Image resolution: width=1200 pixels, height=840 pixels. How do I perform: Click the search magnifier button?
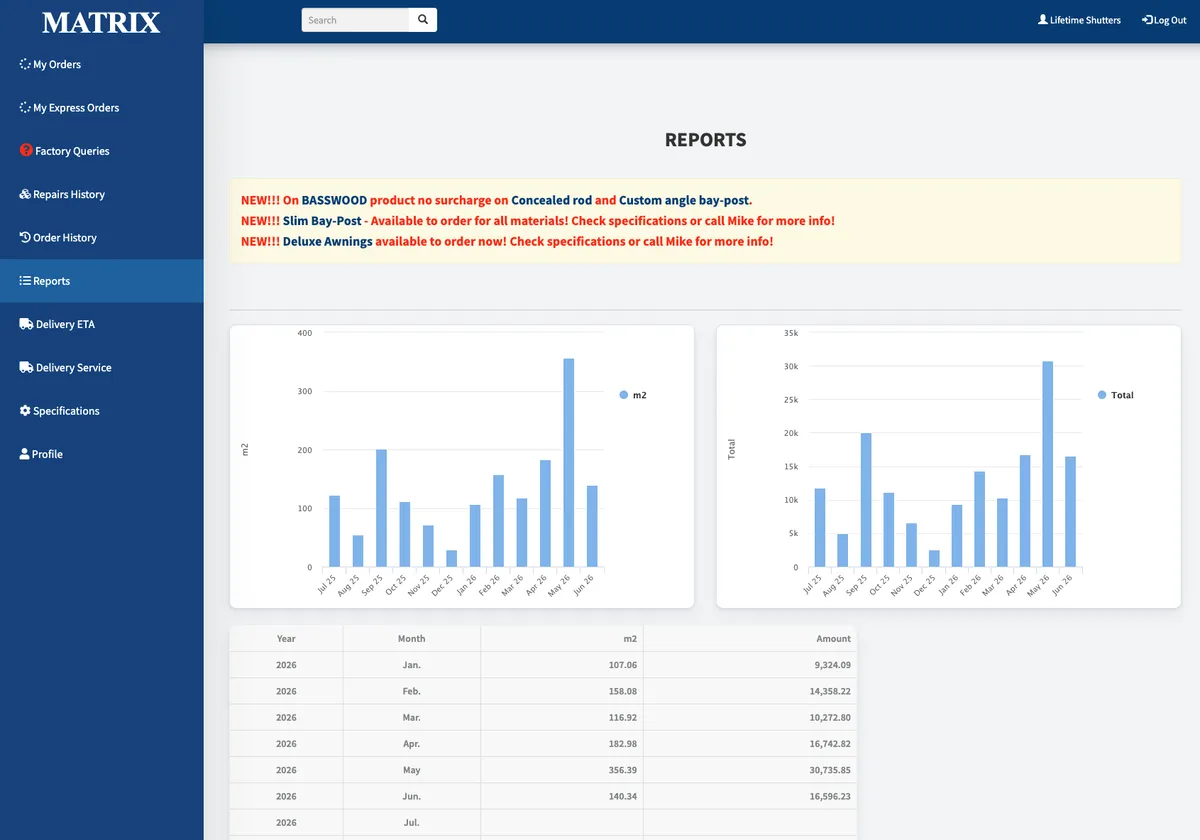(x=423, y=20)
